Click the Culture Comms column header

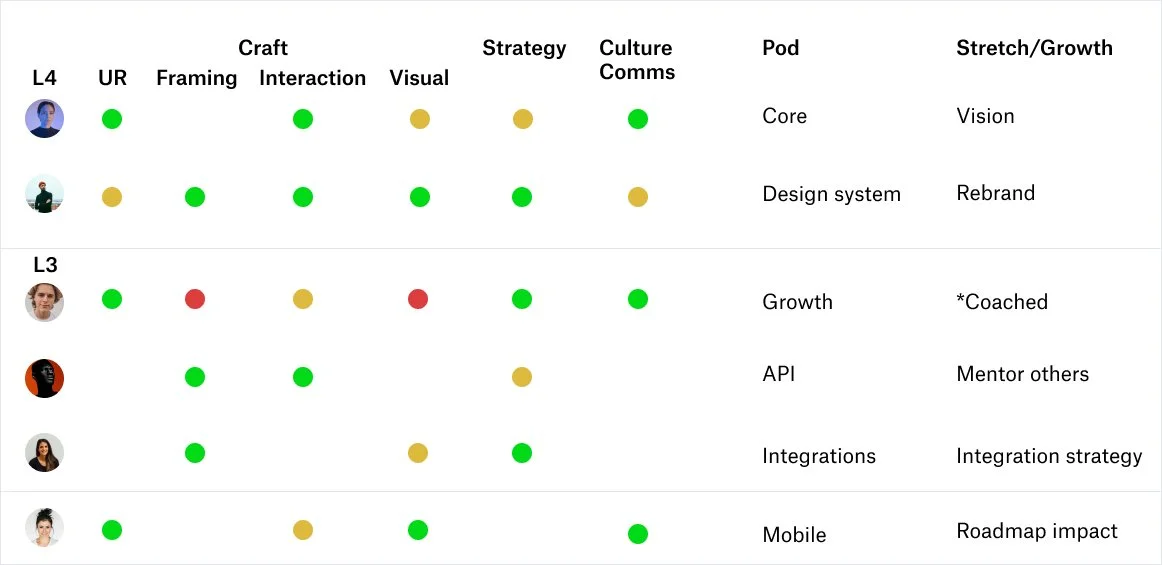tap(637, 60)
